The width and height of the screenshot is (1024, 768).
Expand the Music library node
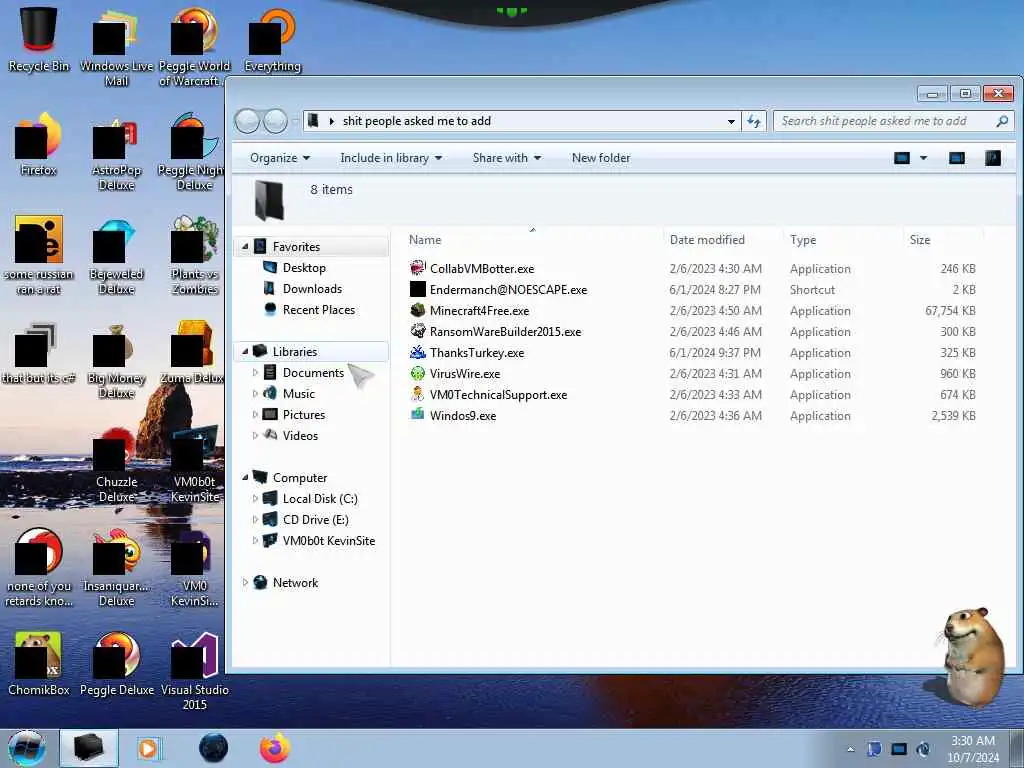(x=255, y=393)
